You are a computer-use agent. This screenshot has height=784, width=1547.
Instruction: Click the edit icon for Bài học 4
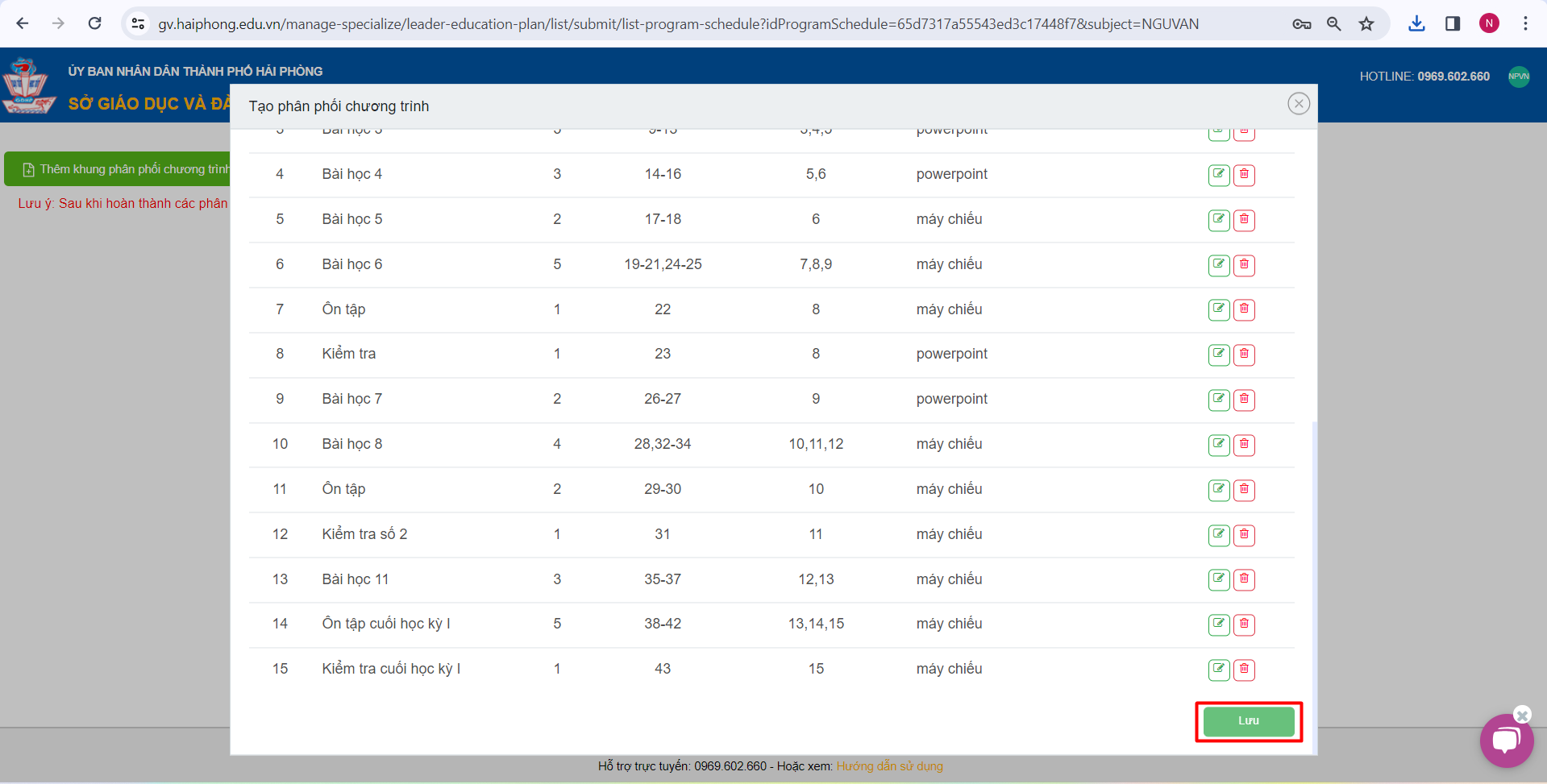[x=1218, y=175]
